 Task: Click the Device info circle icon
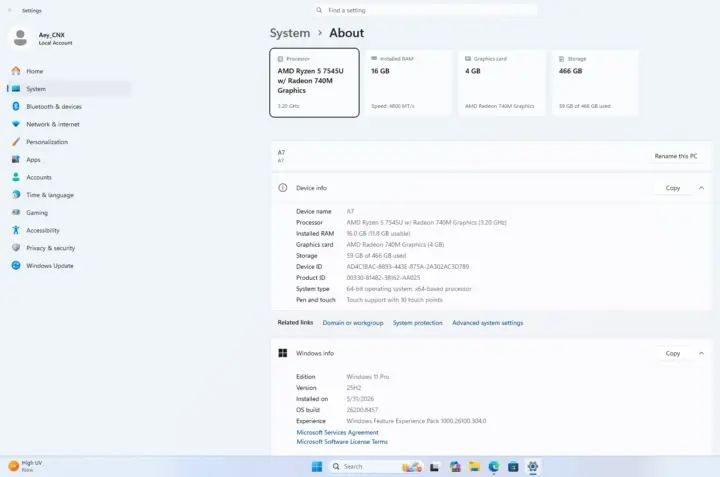coord(283,188)
